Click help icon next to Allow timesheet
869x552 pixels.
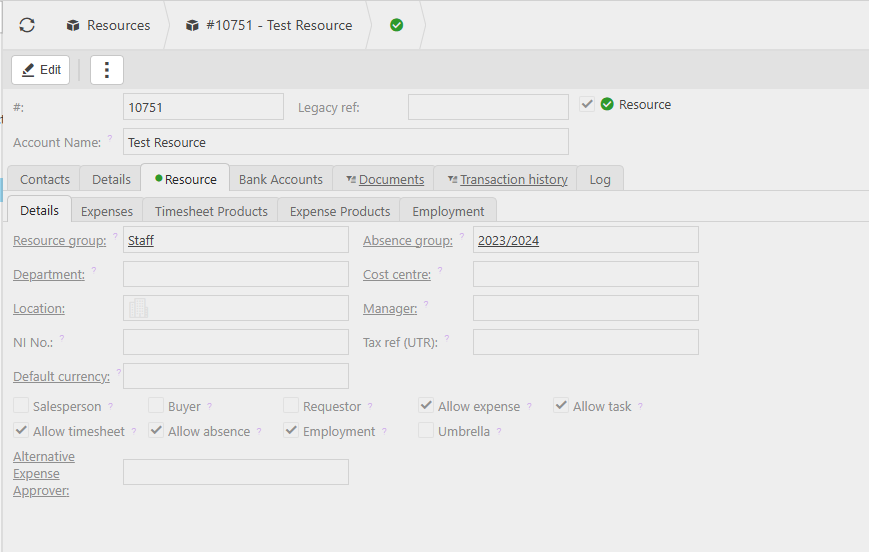134,431
